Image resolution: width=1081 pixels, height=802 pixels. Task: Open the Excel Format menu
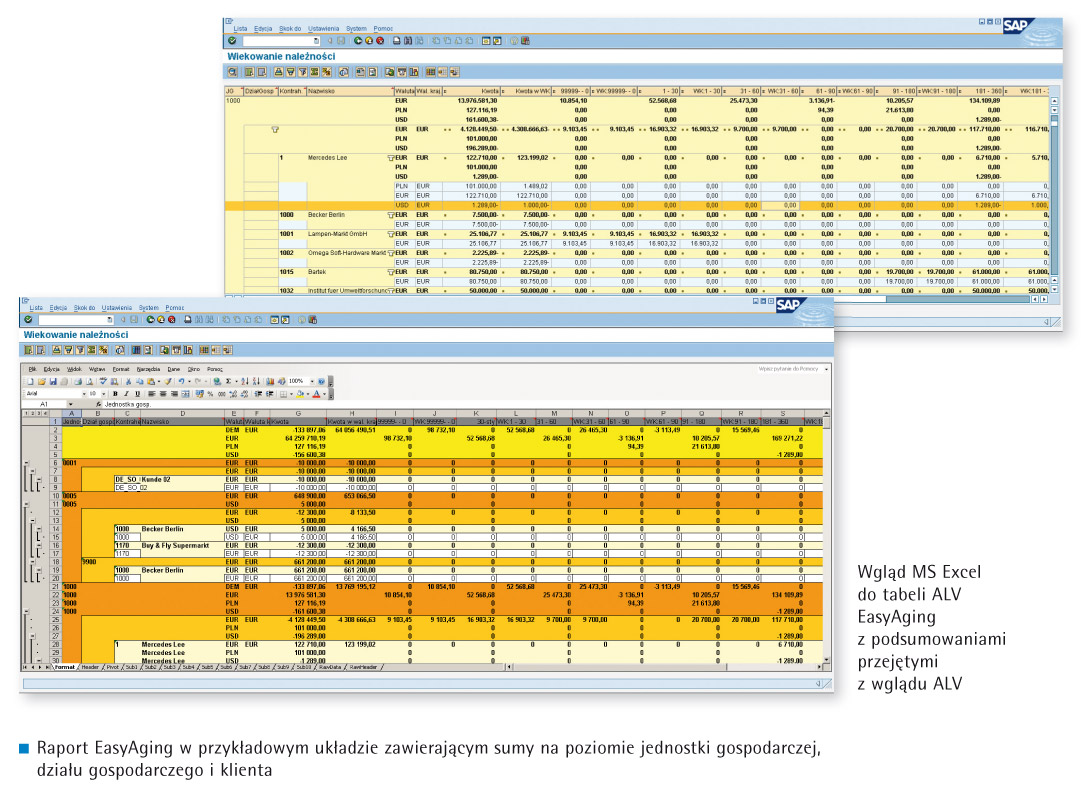[x=121, y=369]
